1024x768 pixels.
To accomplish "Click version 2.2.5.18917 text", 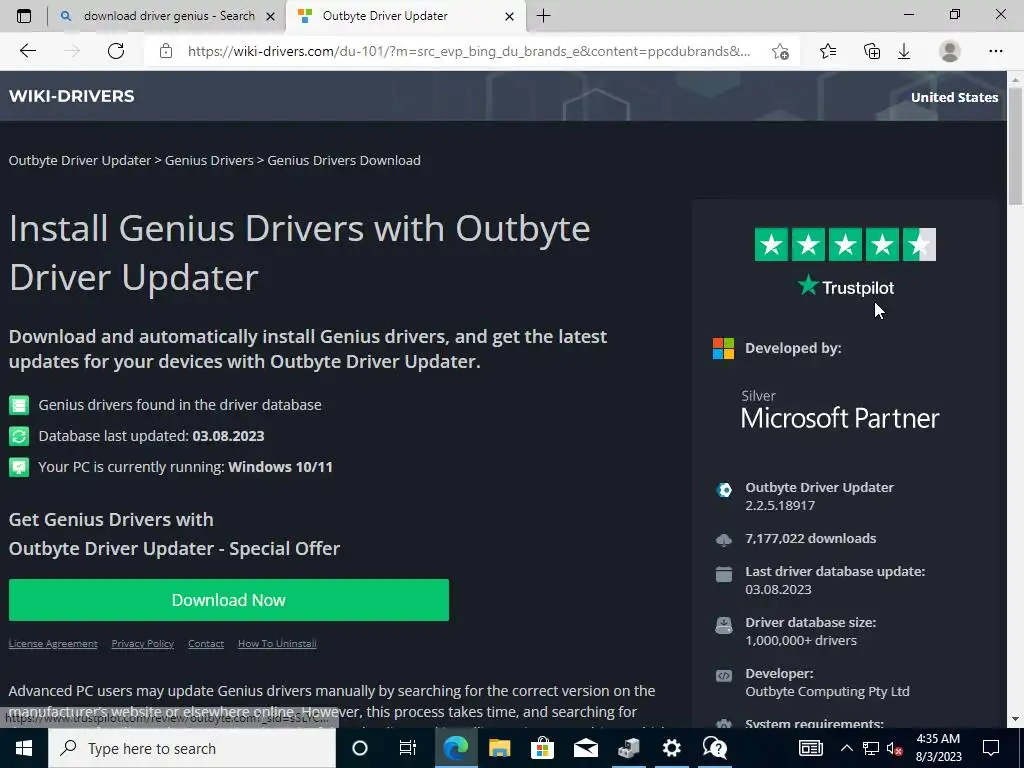I will (x=780, y=505).
